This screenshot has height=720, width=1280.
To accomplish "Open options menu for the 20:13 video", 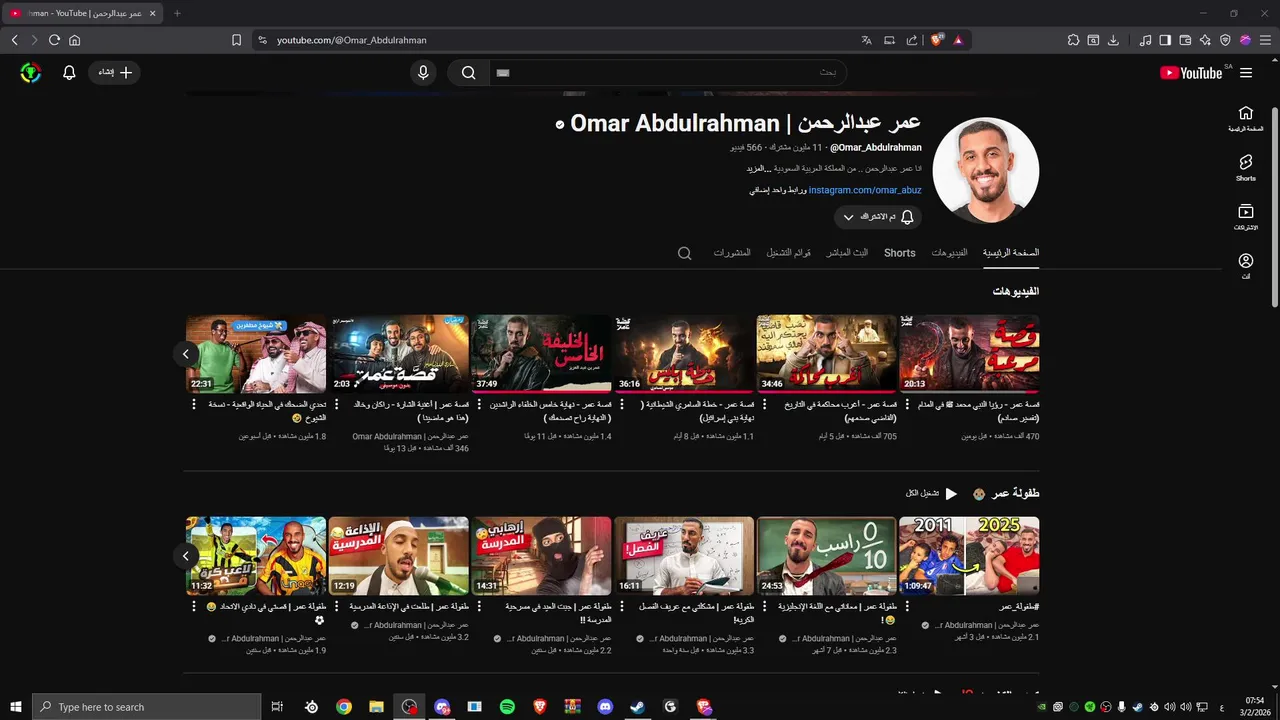I will coord(908,406).
